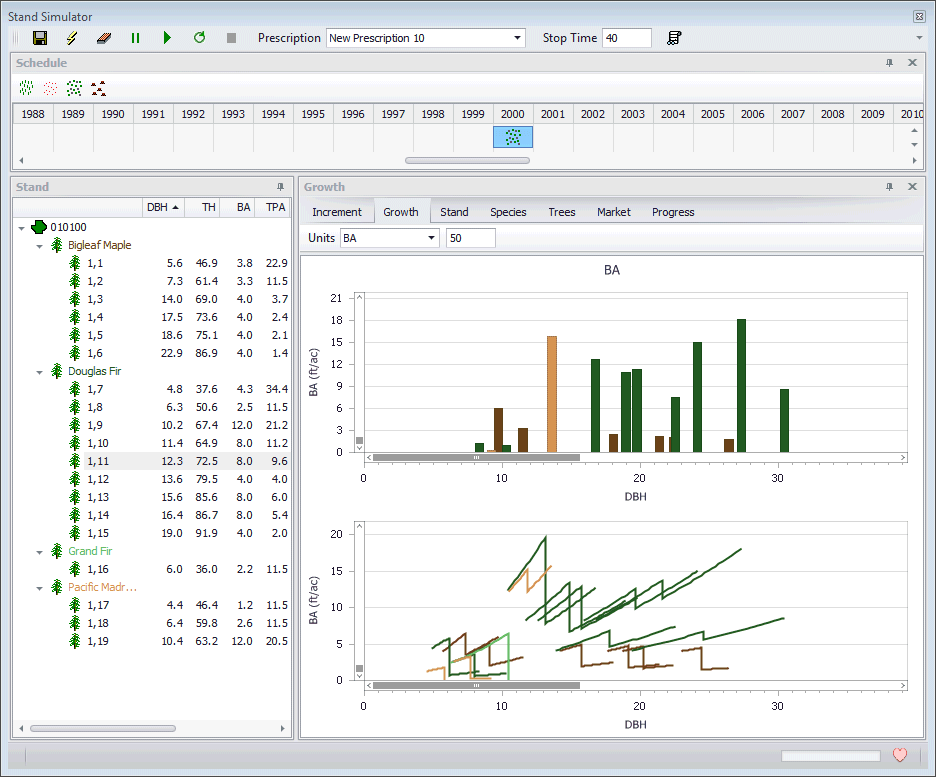
Task: Select tree row 1,16
Action: tap(152, 569)
